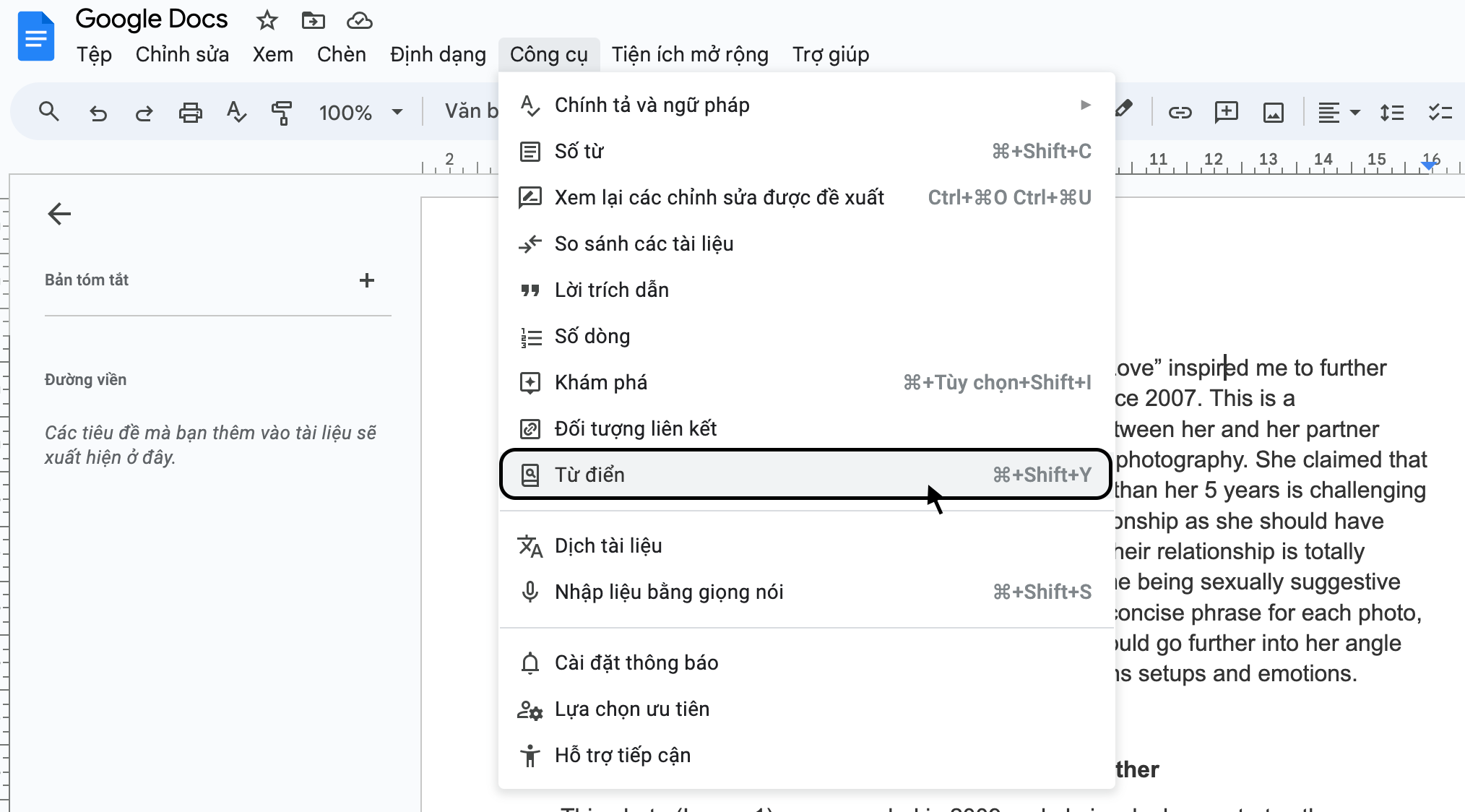Click the search magnifier icon in toolbar

click(48, 112)
